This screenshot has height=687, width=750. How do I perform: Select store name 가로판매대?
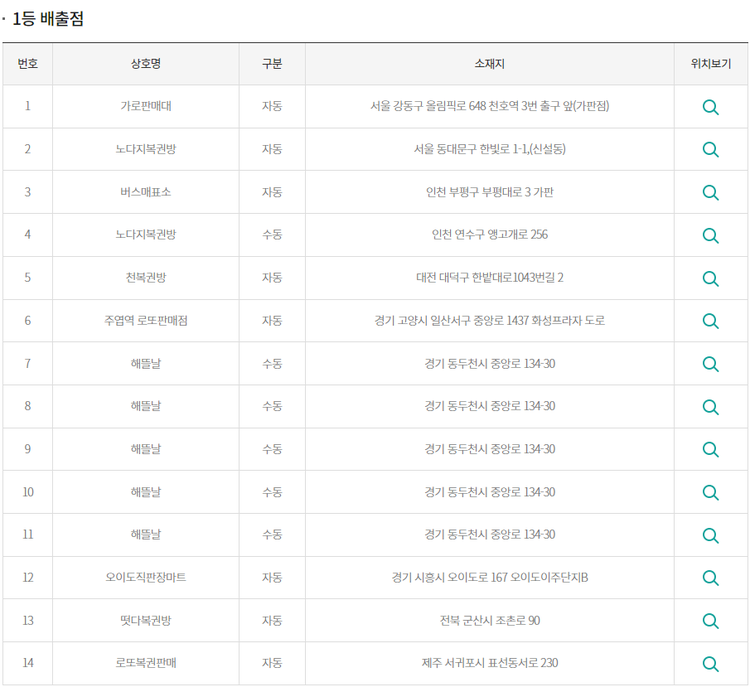pos(146,106)
